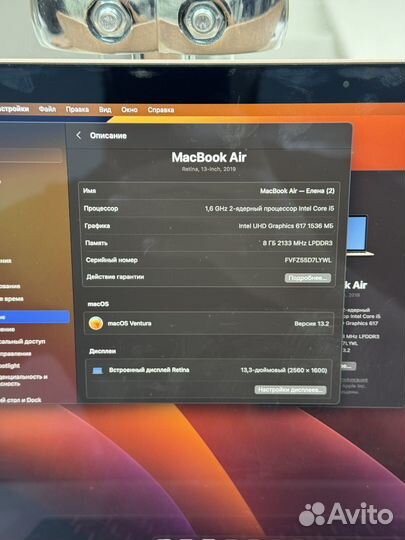Viewport: 405px width, 540px height.
Task: Click memory value '8 ГБ 2133 MHz LPDDR3'
Action: 298,243
